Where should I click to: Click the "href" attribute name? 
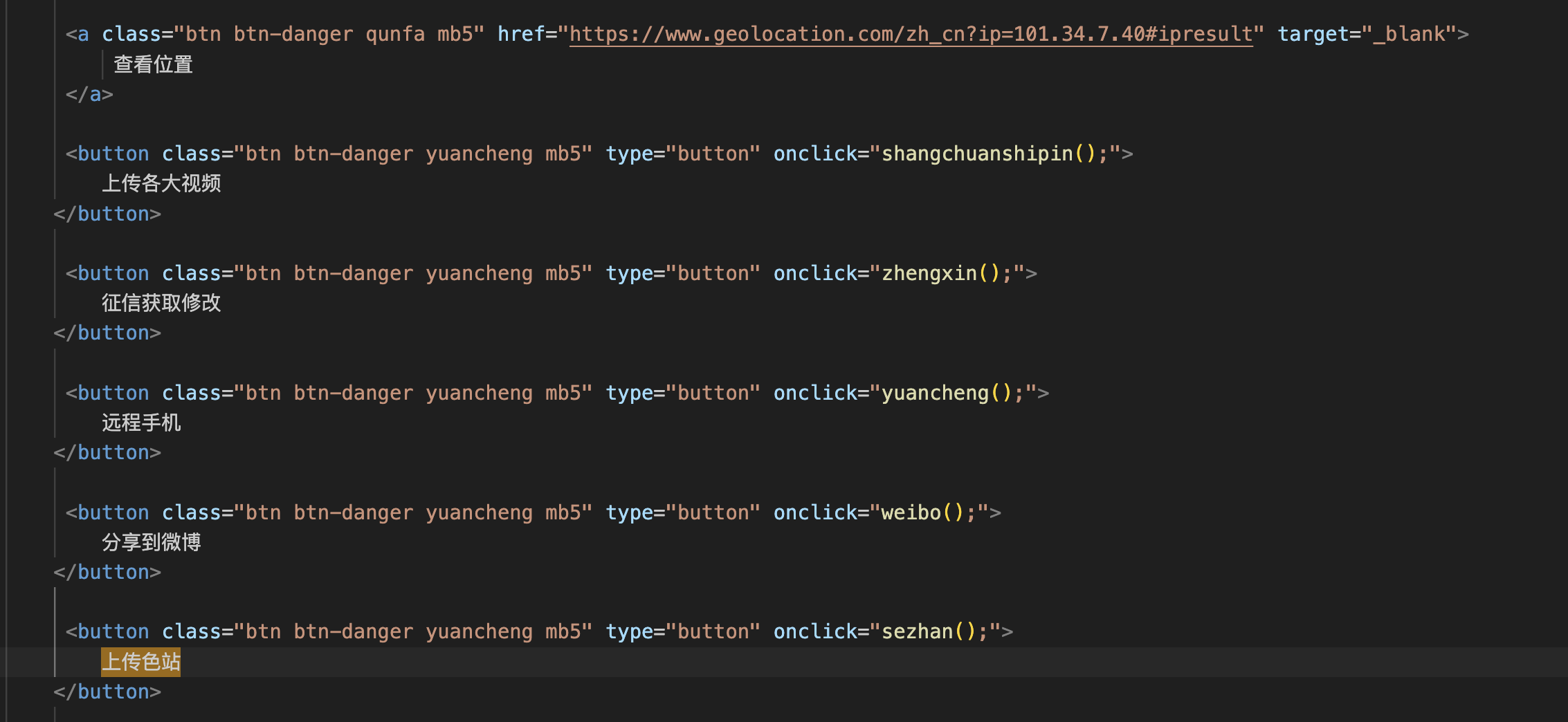(522, 34)
